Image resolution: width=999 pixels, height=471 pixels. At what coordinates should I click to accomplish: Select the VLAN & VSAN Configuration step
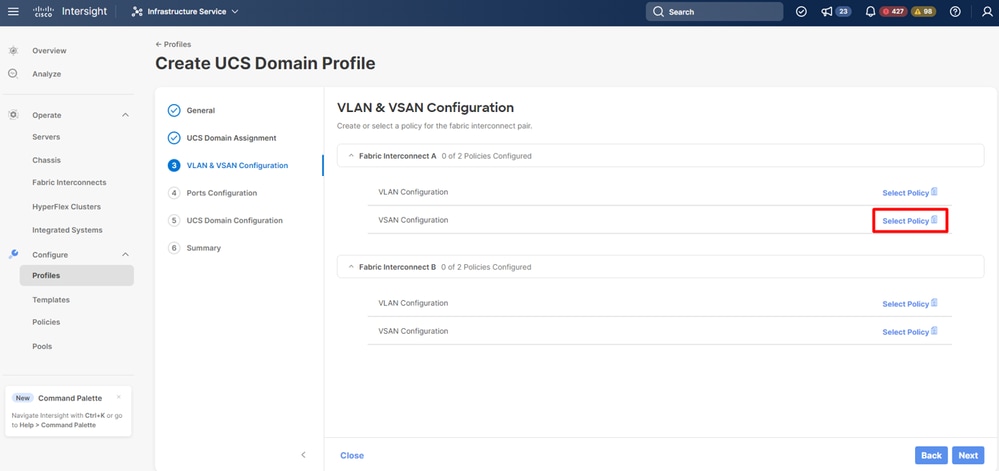[237, 166]
